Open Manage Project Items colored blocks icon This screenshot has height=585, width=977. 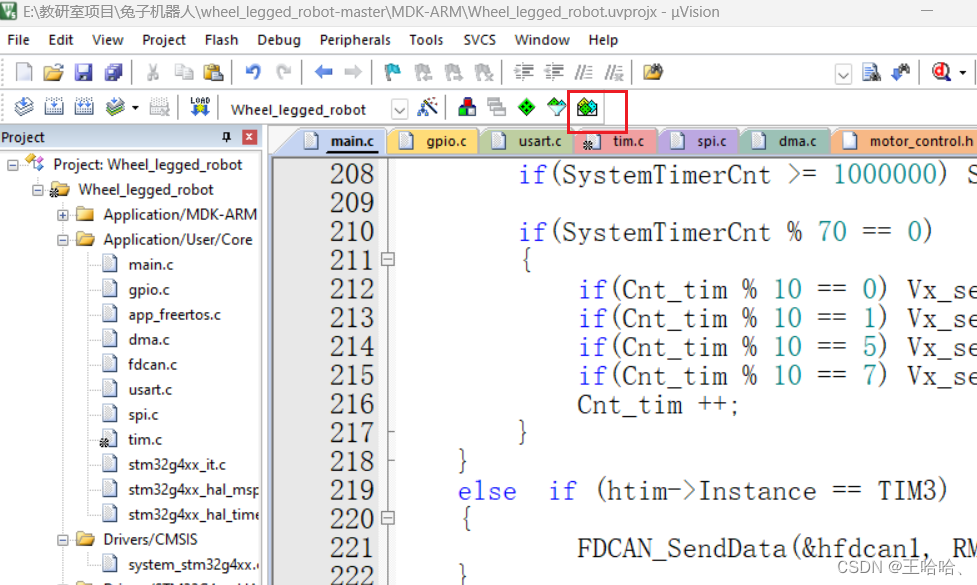pos(467,107)
